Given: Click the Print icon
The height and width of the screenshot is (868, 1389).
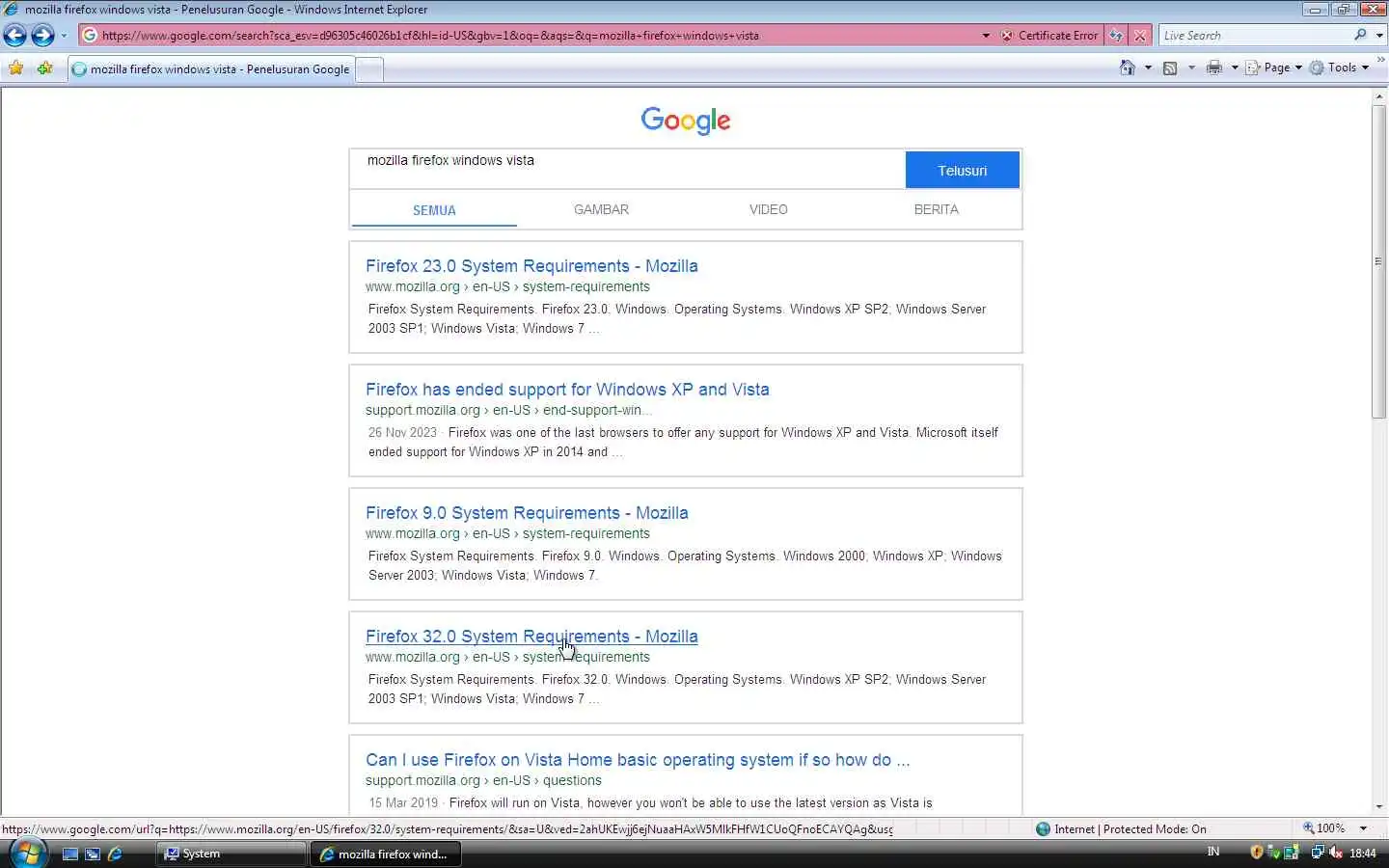Looking at the screenshot, I should tap(1214, 68).
